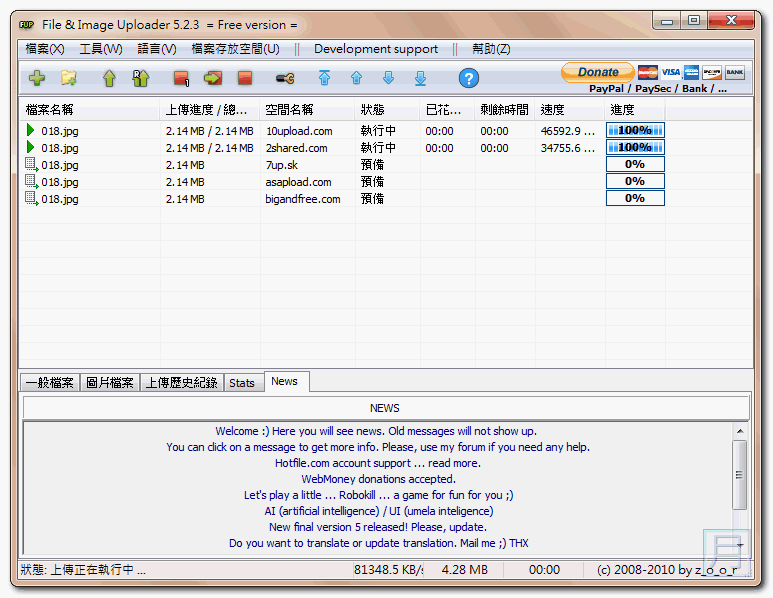This screenshot has height=598, width=773.
Task: Click the red stop icon with small badge
Action: (x=181, y=78)
